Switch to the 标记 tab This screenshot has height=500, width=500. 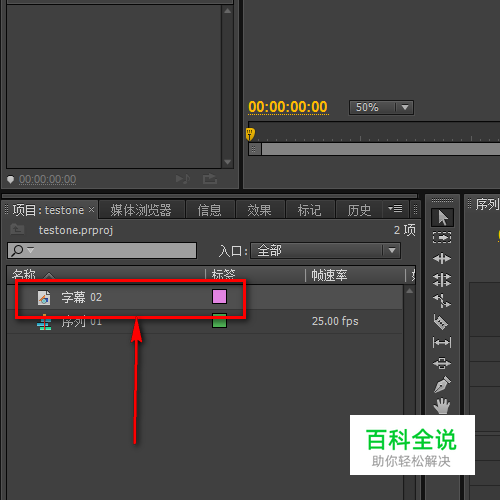(309, 210)
